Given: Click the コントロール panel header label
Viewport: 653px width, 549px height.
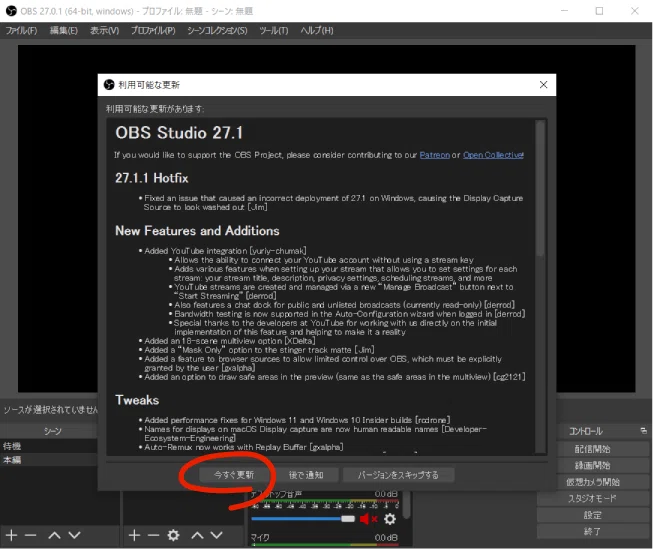Looking at the screenshot, I should tap(586, 431).
